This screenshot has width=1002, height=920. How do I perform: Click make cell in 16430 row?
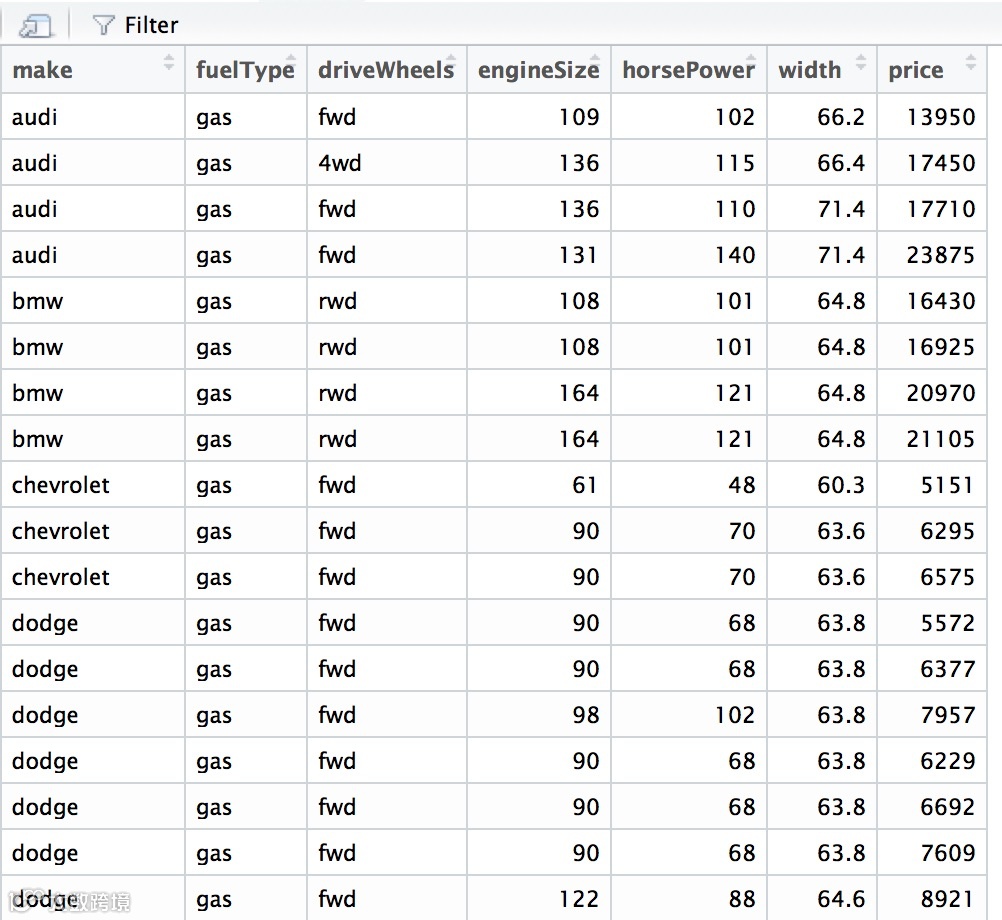click(x=93, y=301)
